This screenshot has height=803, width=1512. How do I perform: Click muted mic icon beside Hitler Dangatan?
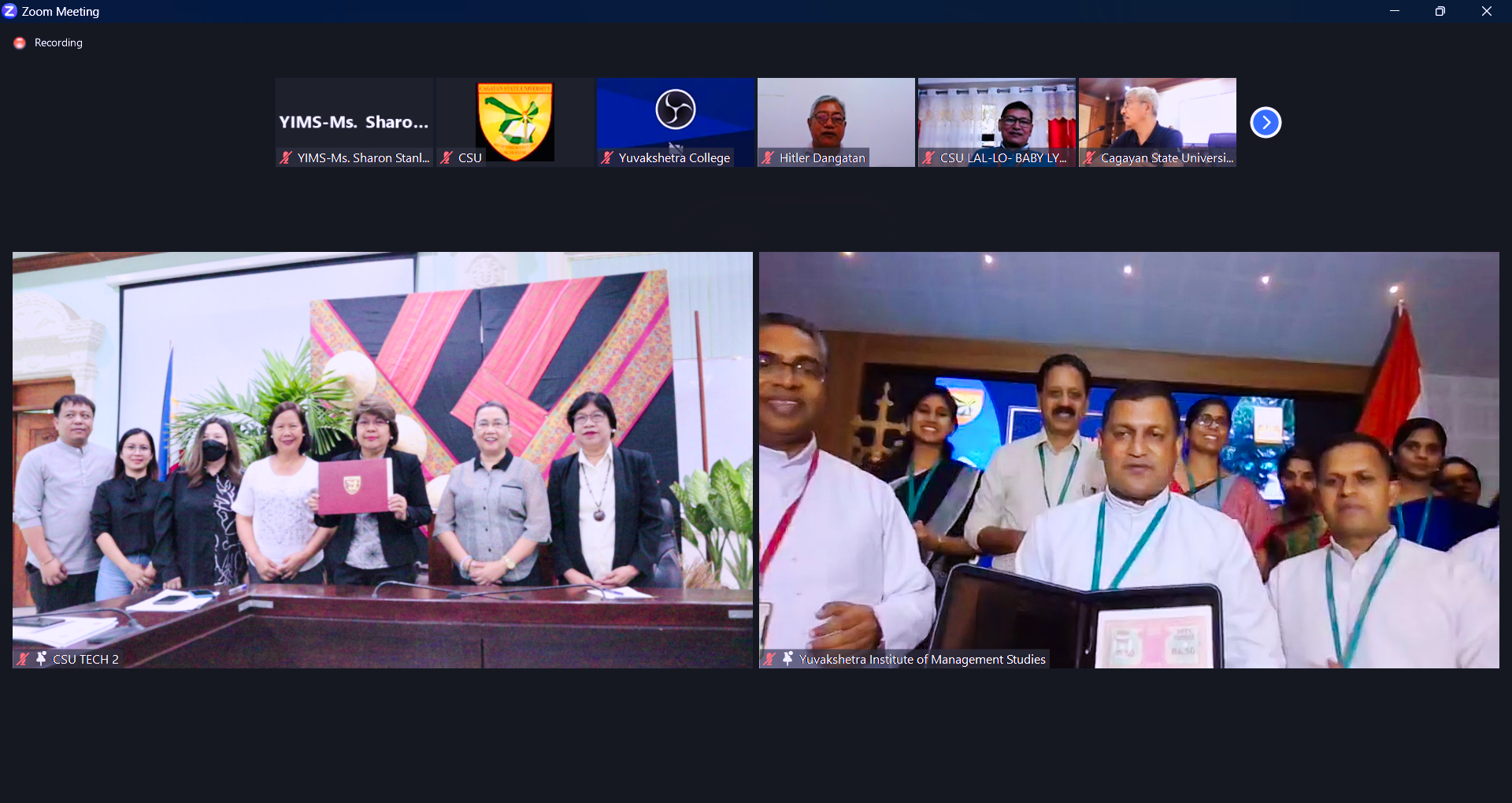click(x=768, y=157)
